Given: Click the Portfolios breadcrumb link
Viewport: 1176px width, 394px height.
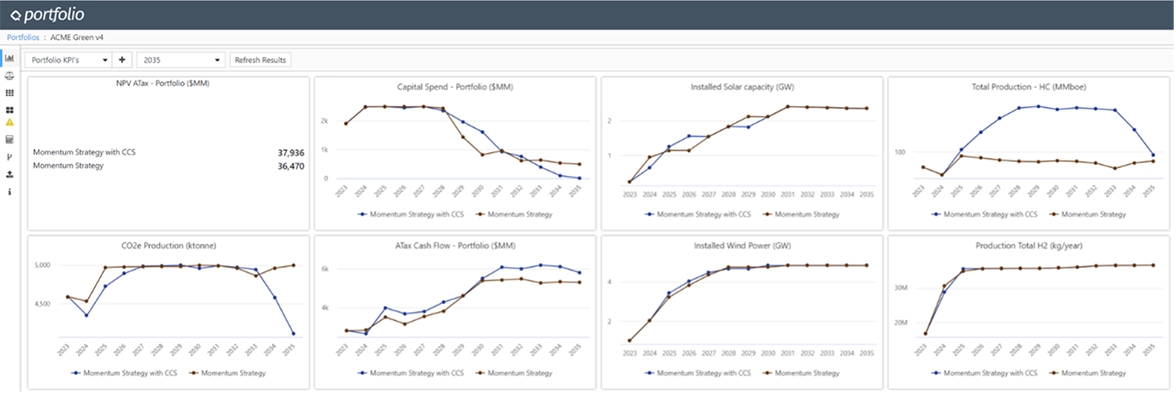Looking at the screenshot, I should tap(23, 37).
